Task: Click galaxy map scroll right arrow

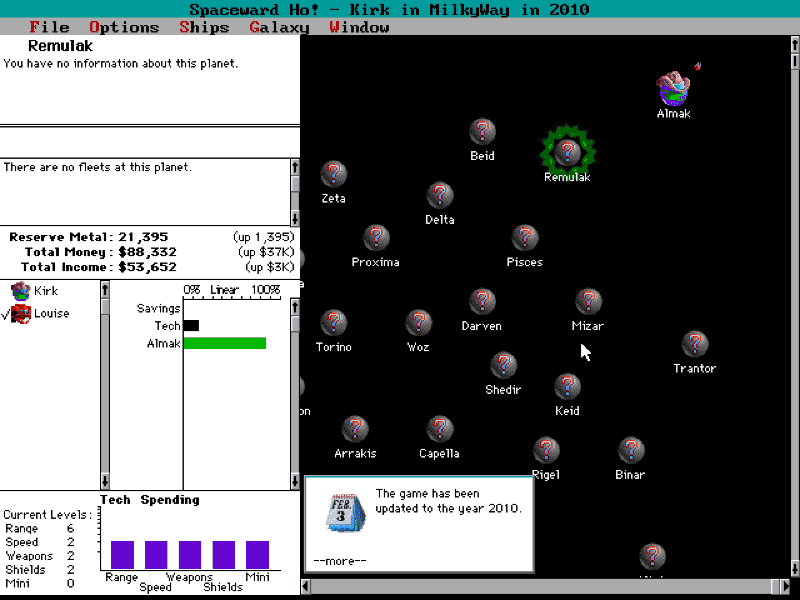Action: pyautogui.click(x=785, y=586)
